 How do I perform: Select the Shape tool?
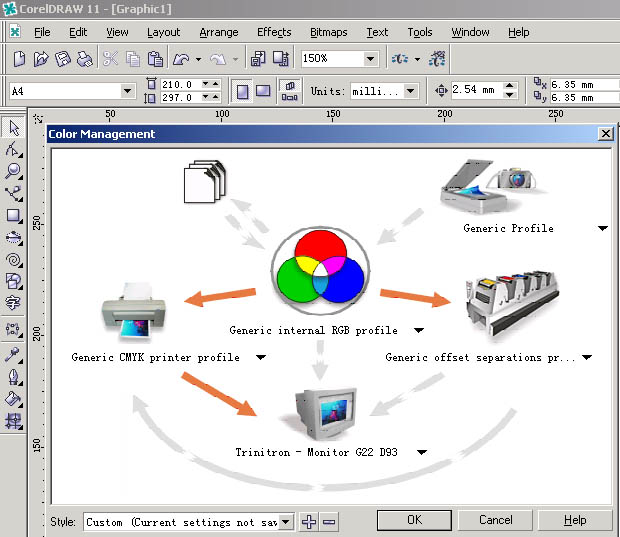coord(14,149)
